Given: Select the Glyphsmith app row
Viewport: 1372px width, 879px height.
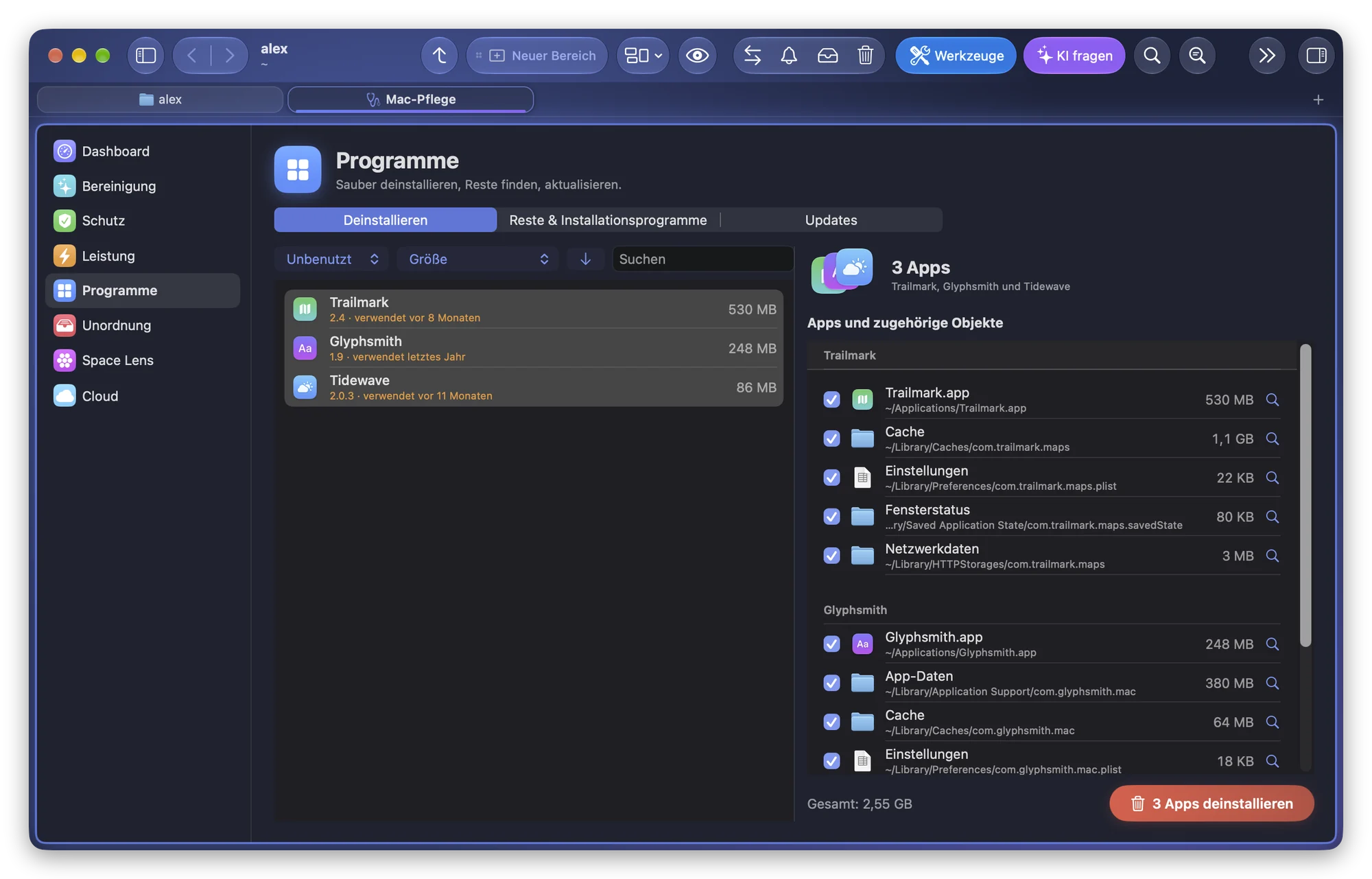Looking at the screenshot, I should pos(534,349).
